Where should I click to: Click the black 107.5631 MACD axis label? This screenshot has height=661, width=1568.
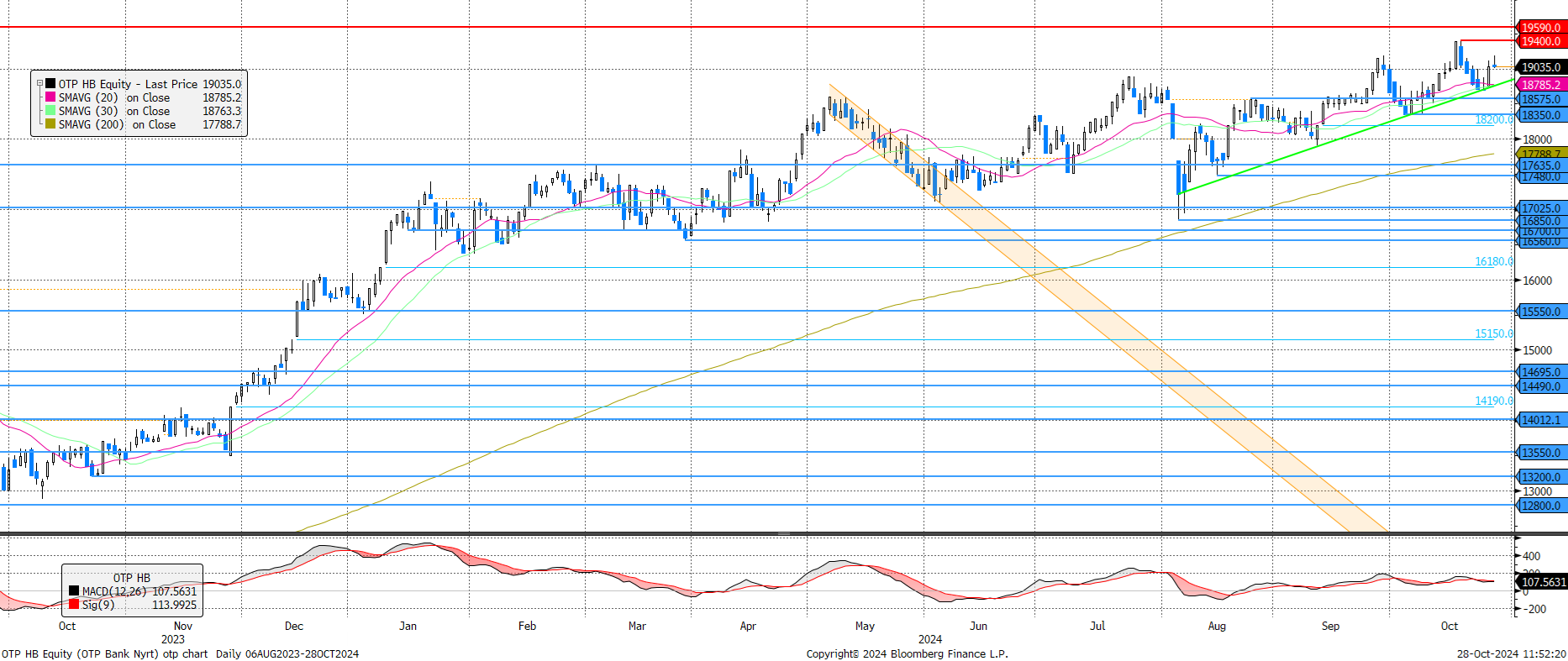tap(1541, 582)
